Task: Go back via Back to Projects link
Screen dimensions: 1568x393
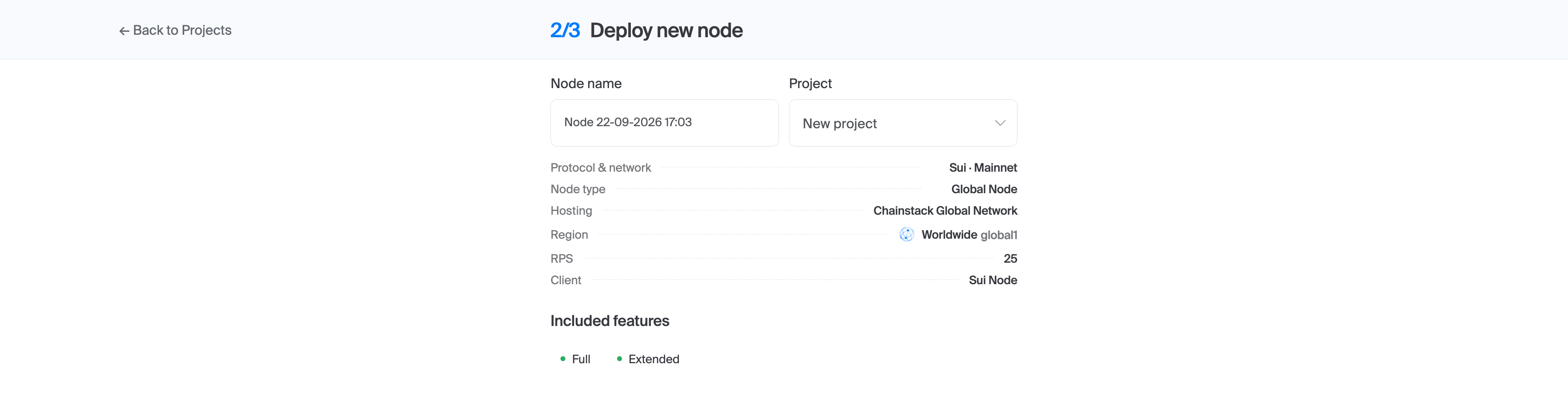Action: click(176, 30)
